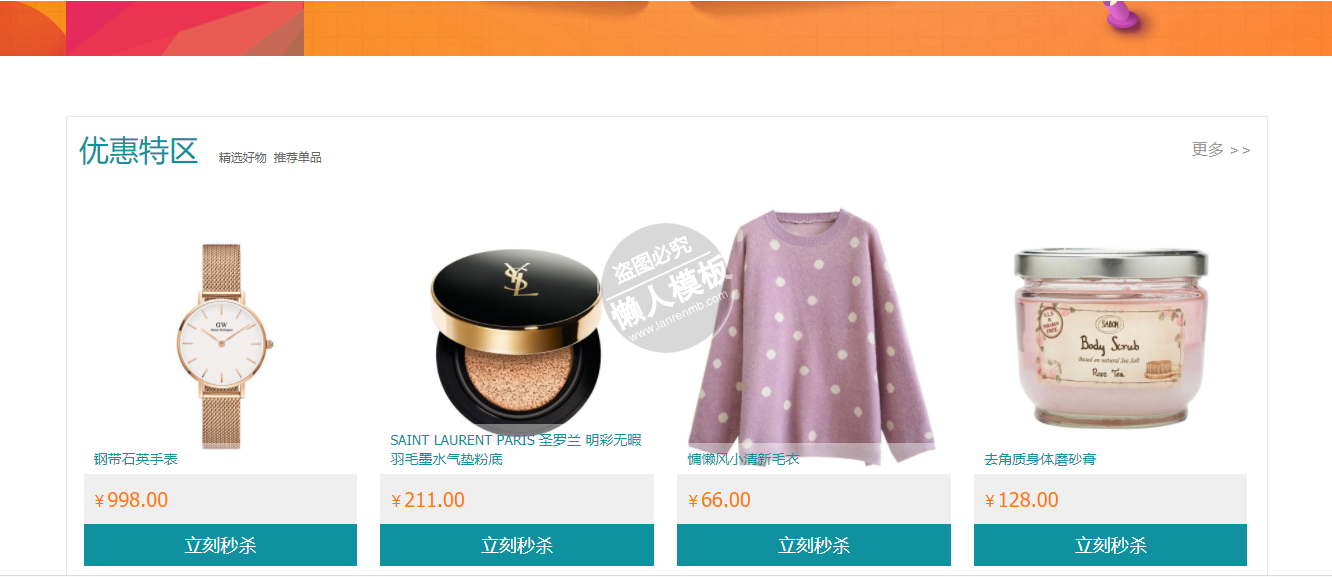Click the ¥66.00 price

point(719,500)
